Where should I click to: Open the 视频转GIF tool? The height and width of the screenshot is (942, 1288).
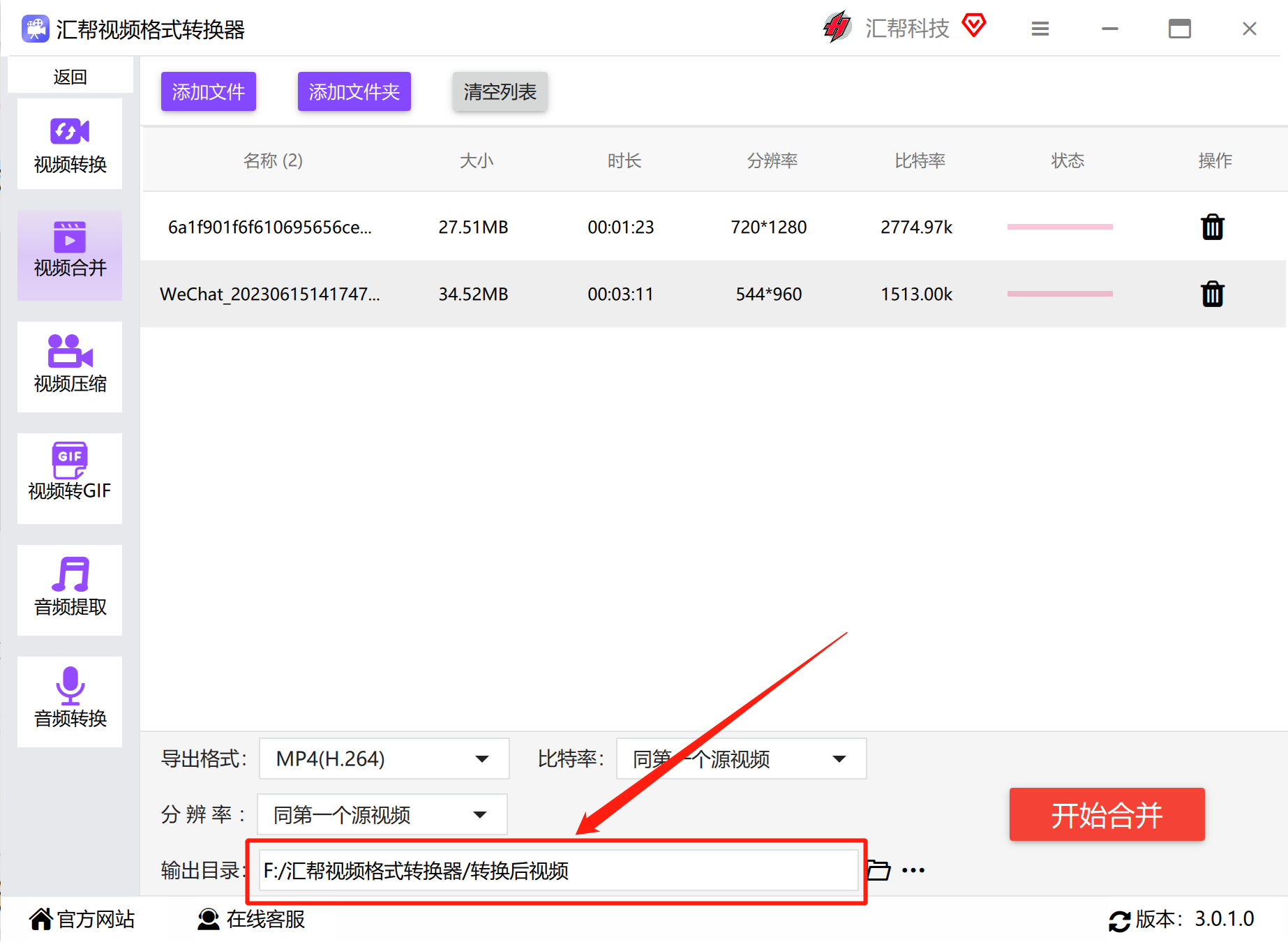pyautogui.click(x=70, y=479)
